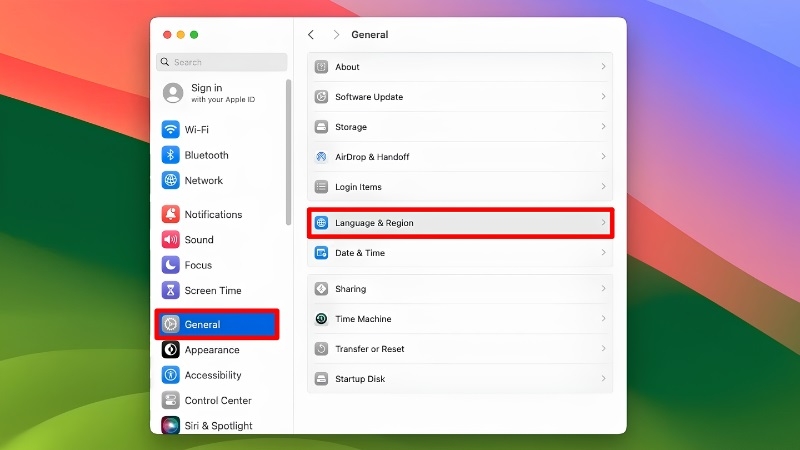Click the Login Items chevron
The height and width of the screenshot is (450, 800).
click(603, 187)
